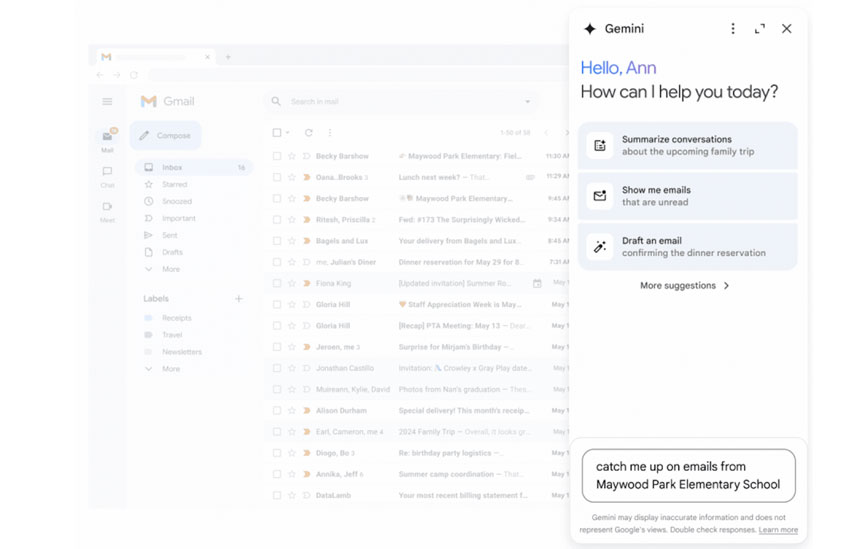The image size is (860, 549).
Task: Open Gemini panel more options menu
Action: (x=733, y=29)
